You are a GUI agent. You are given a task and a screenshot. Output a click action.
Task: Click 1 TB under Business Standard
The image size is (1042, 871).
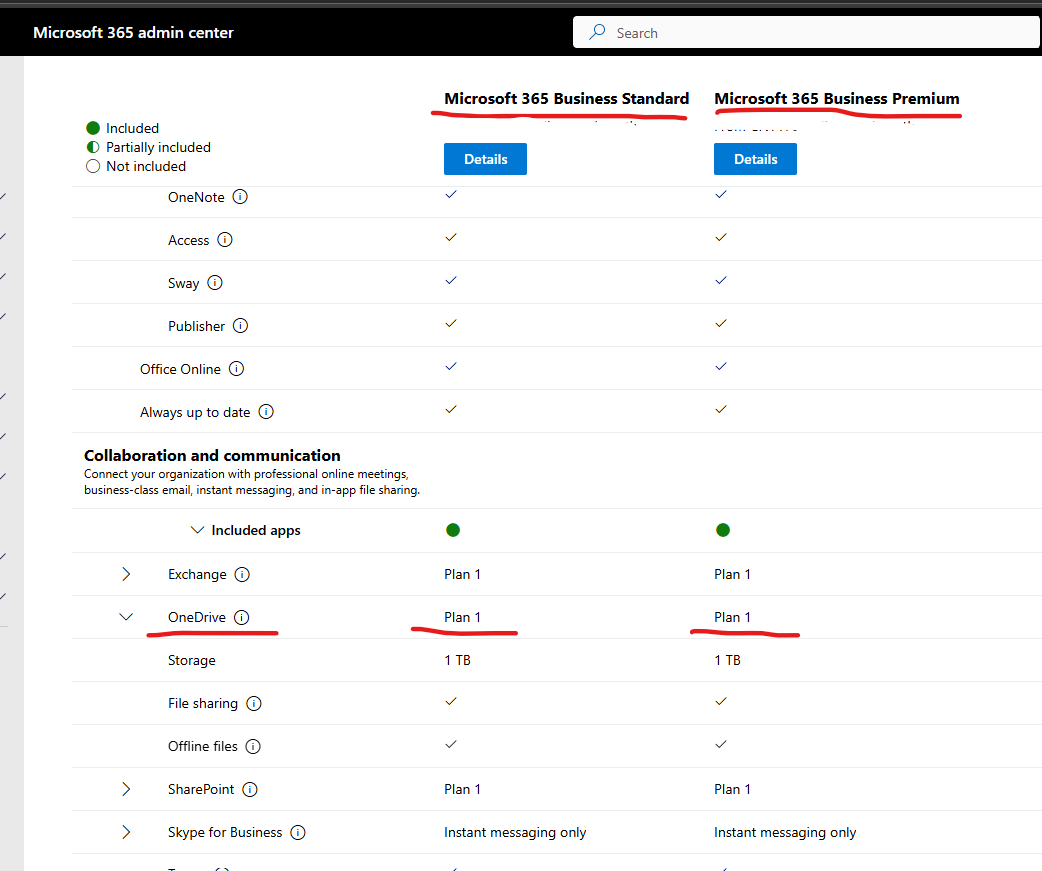(457, 660)
